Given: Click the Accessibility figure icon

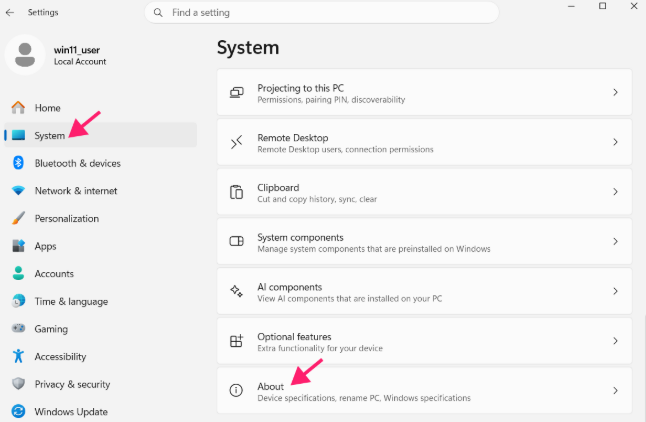Looking at the screenshot, I should pos(18,356).
